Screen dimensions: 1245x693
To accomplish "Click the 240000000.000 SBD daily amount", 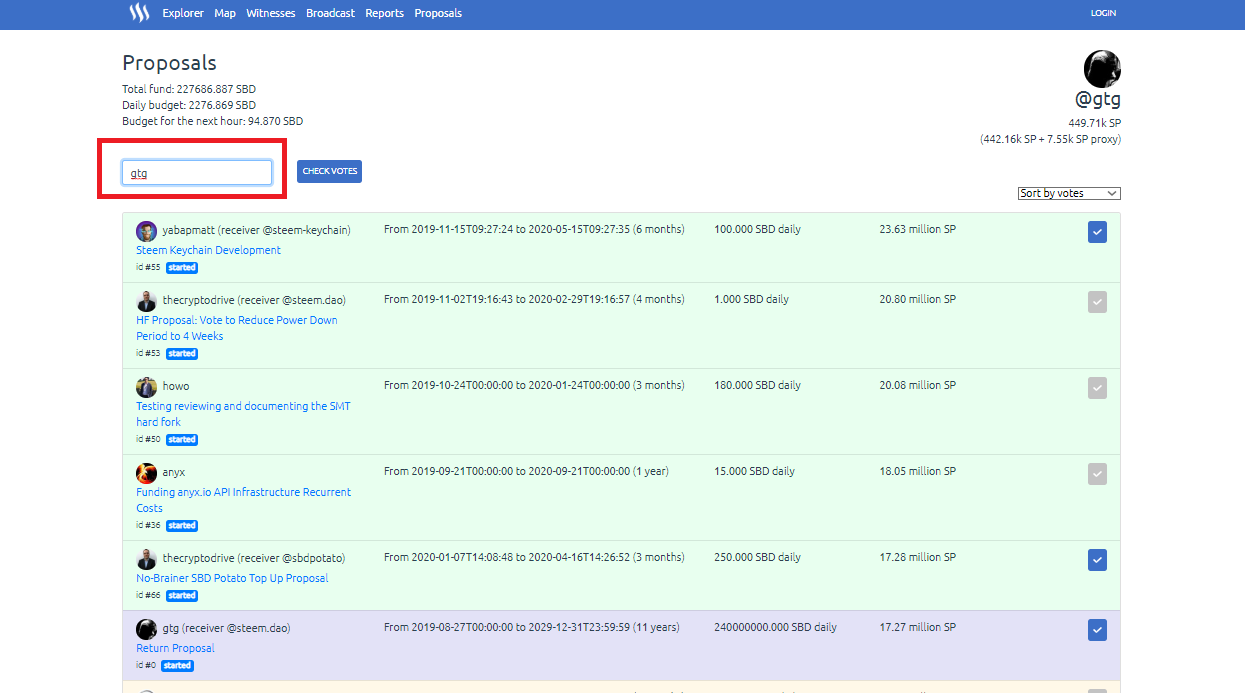I will 775,628.
